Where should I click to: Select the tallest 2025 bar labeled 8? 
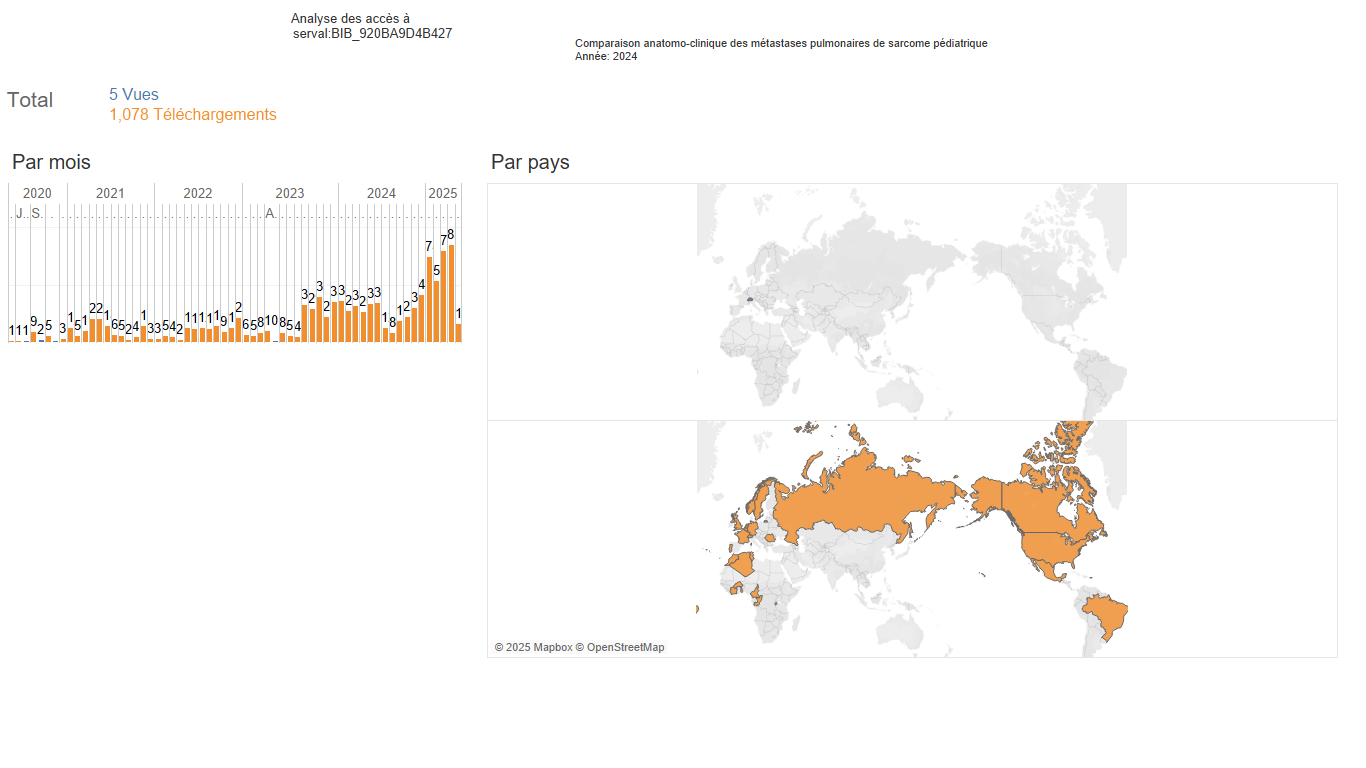tap(451, 293)
